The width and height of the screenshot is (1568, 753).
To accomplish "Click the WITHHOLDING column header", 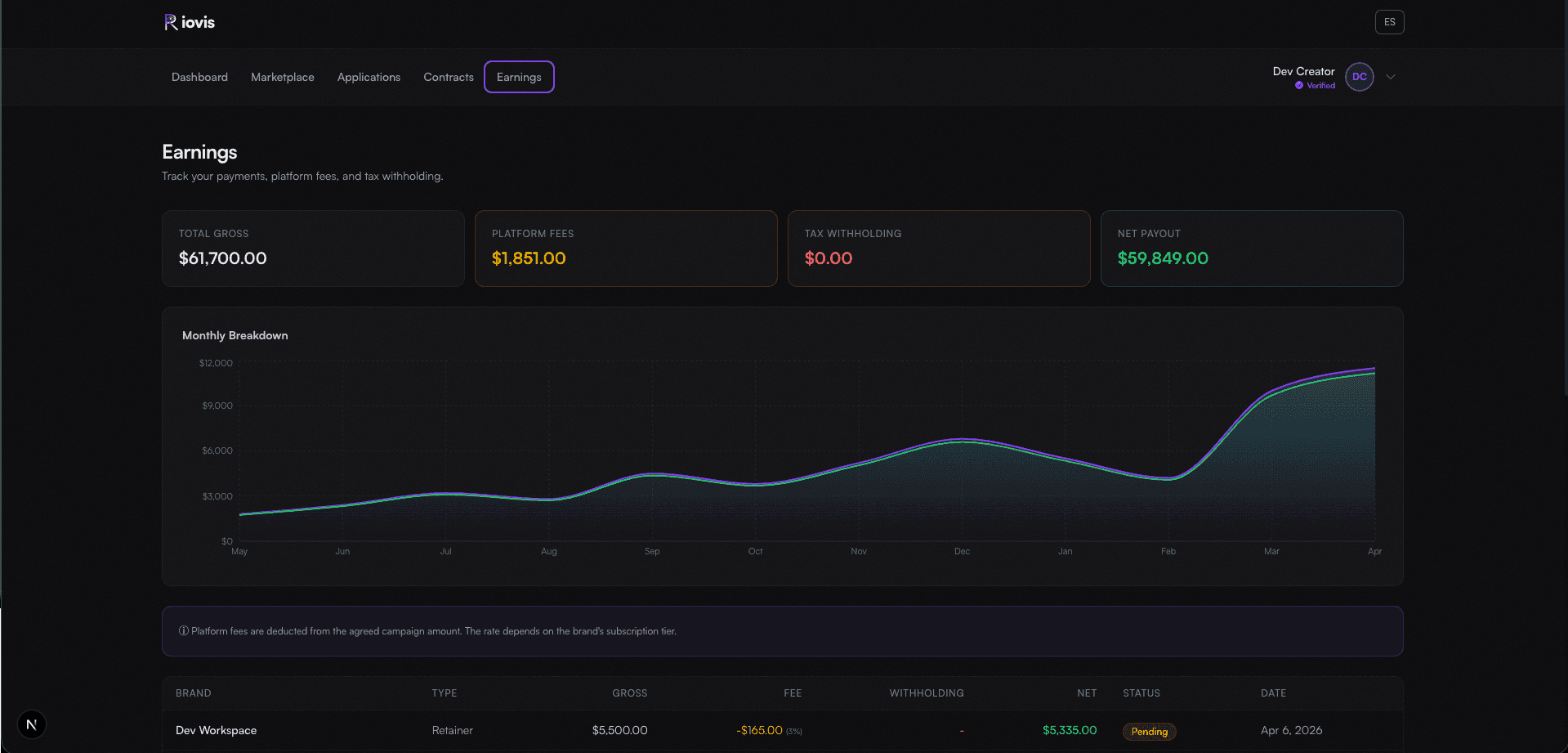I will click(x=927, y=693).
